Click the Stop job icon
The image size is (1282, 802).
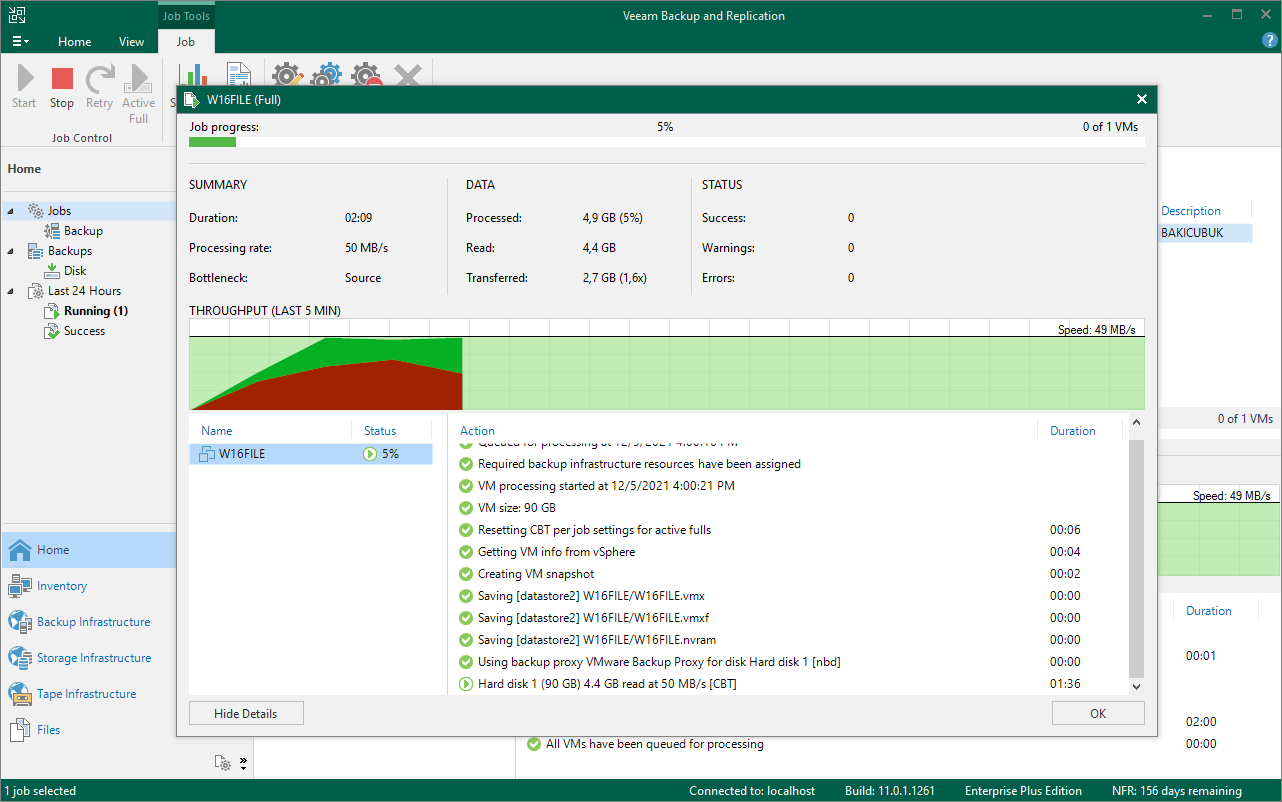pos(62,80)
